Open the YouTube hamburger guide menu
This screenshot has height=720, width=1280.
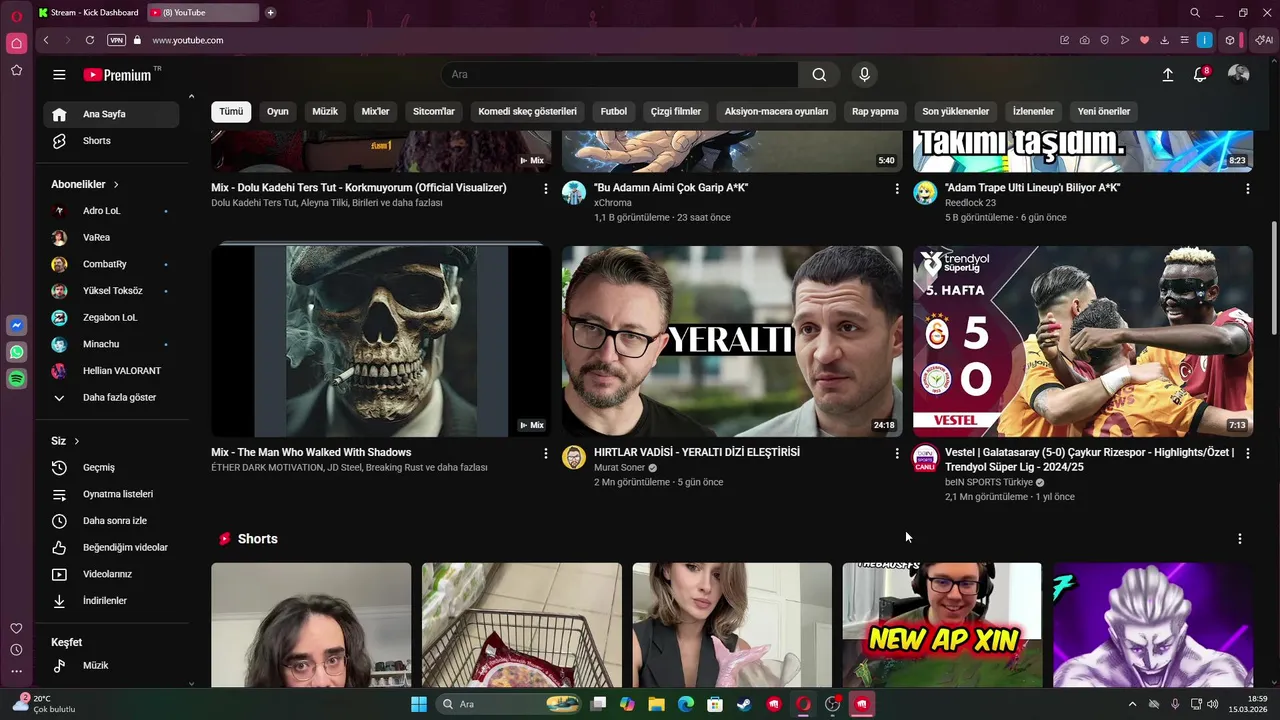59,75
